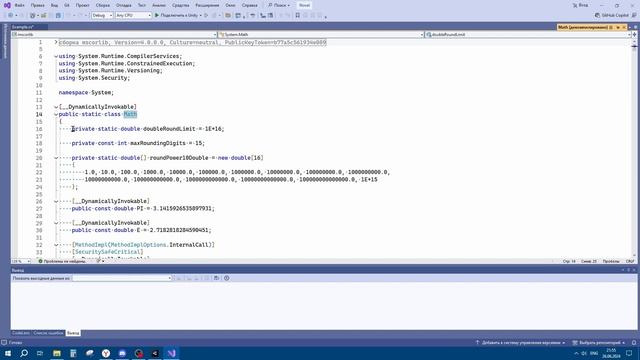Collapse the E attribute block at line 29
Image resolution: width=640 pixels, height=360 pixels.
[x=56, y=223]
